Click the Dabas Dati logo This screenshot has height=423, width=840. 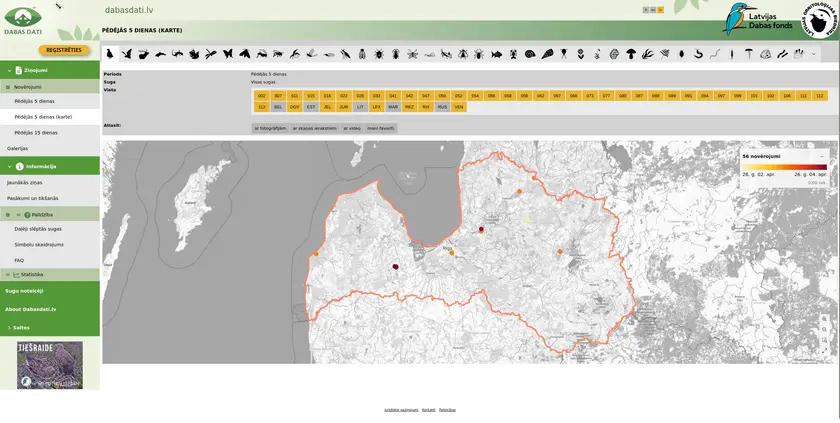(x=22, y=21)
